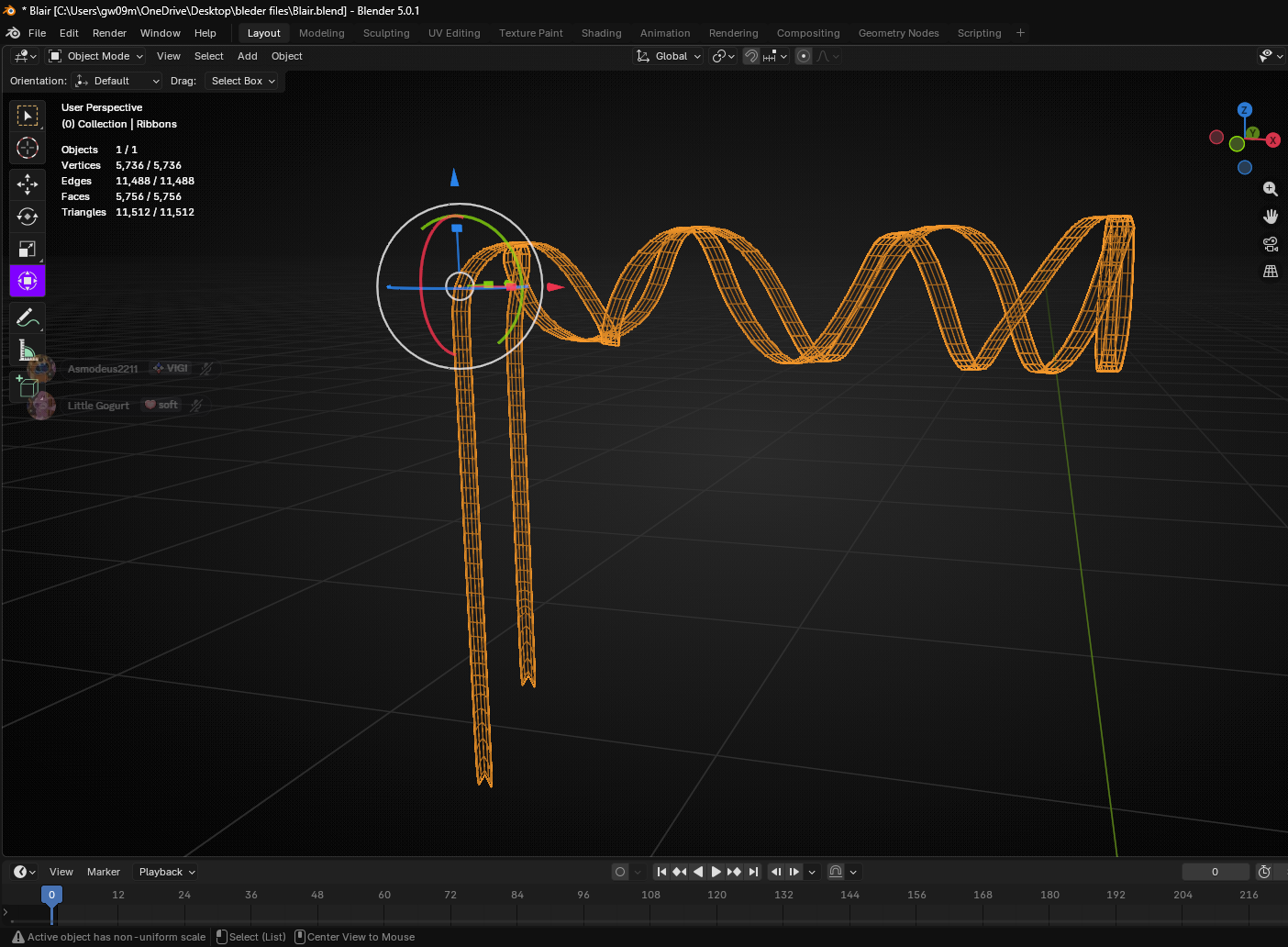This screenshot has width=1288, height=947.
Task: Click the add workspace plus icon
Action: pos(1020,33)
